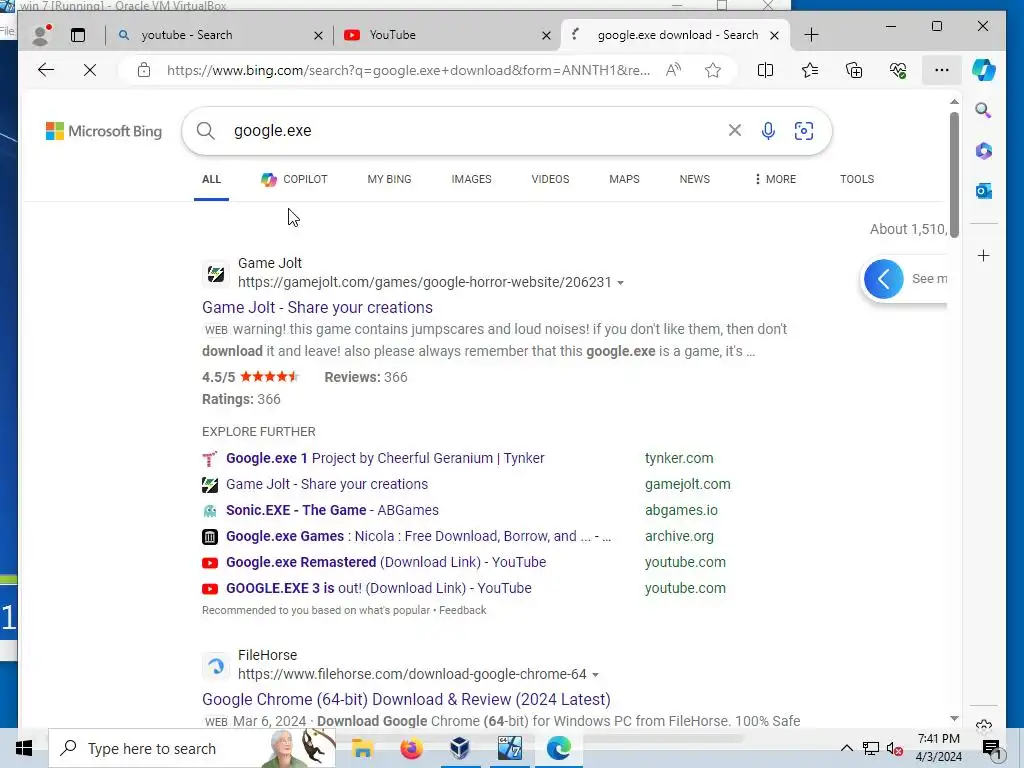Click the Feedback link

point(462,611)
